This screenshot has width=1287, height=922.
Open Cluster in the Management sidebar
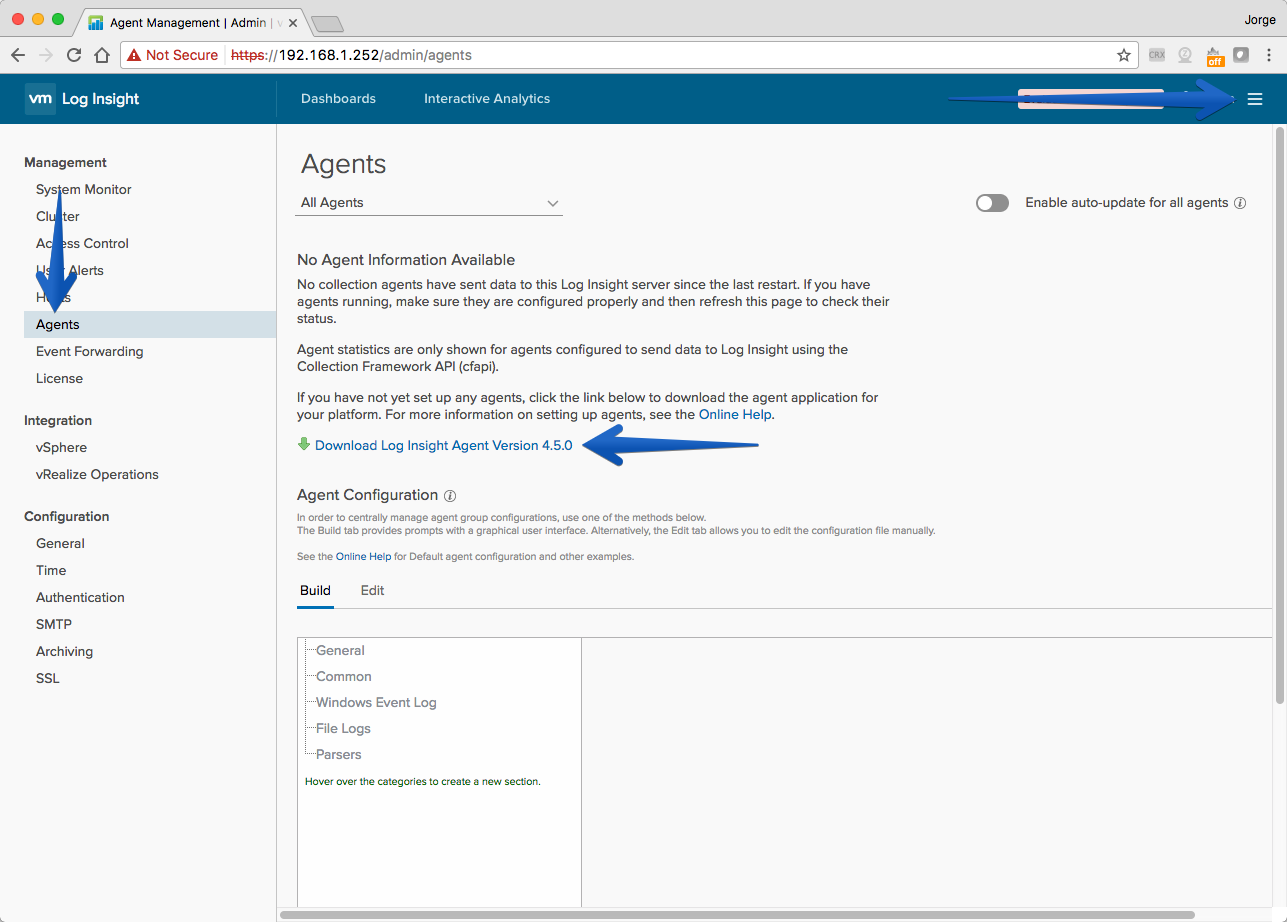point(58,216)
